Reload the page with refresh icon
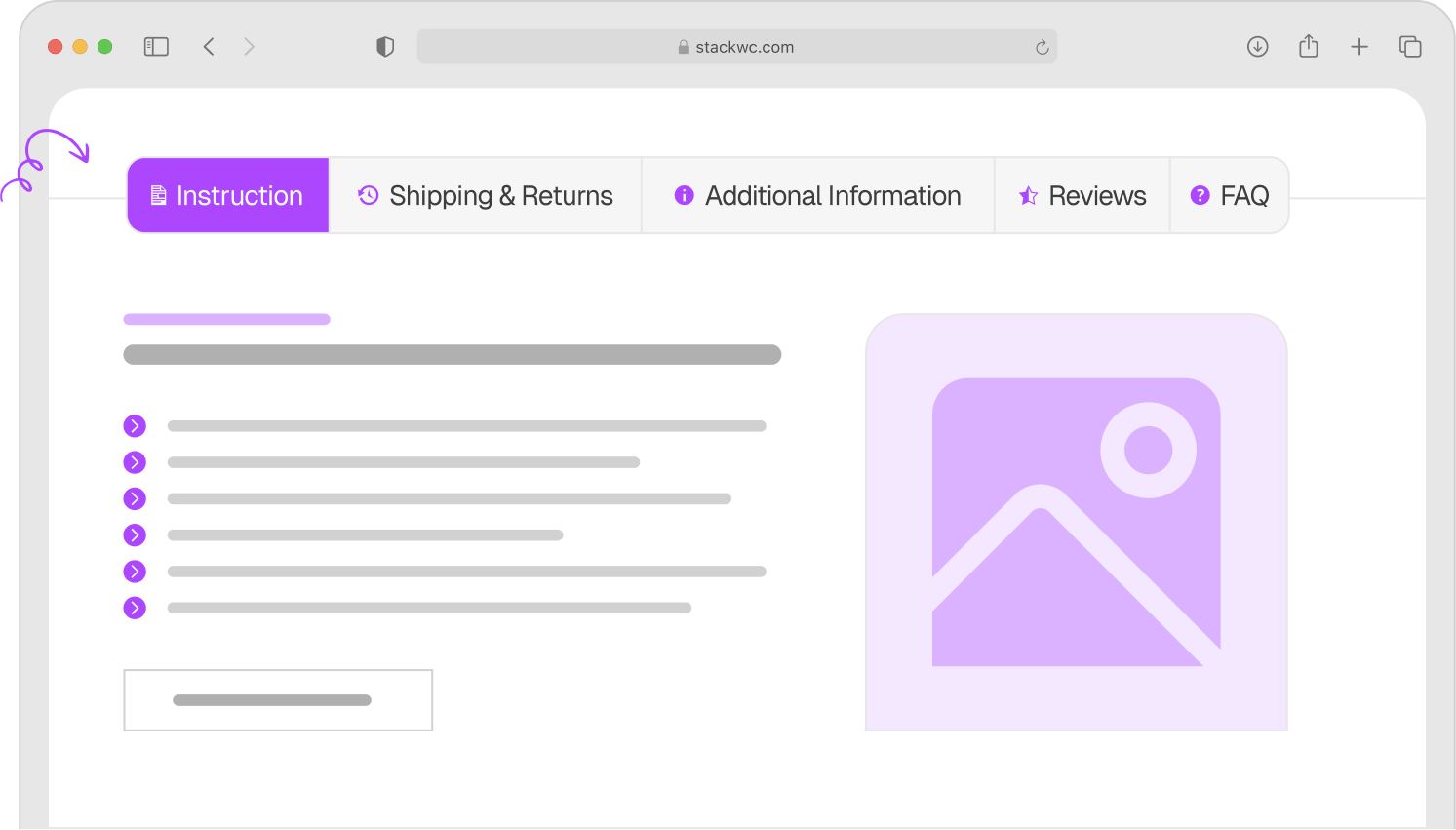1456x830 pixels. (1042, 47)
